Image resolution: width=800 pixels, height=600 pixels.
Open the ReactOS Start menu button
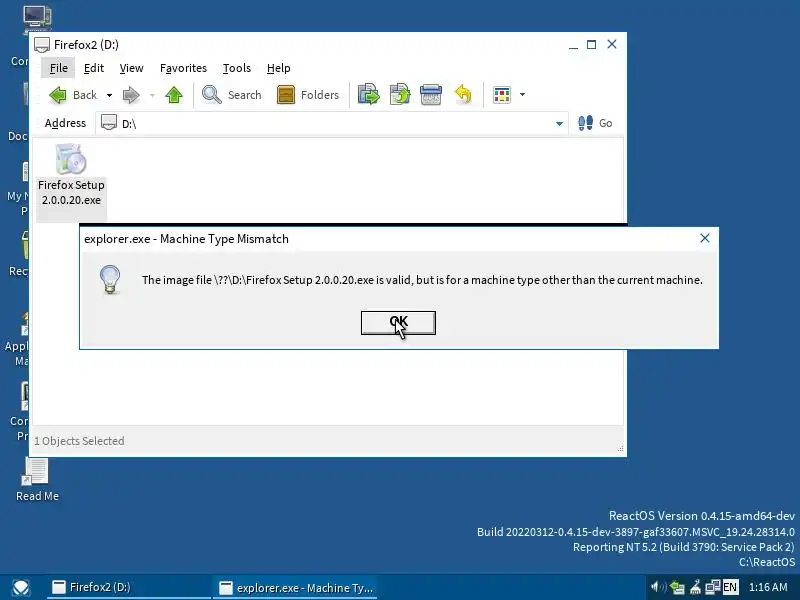tap(21, 588)
